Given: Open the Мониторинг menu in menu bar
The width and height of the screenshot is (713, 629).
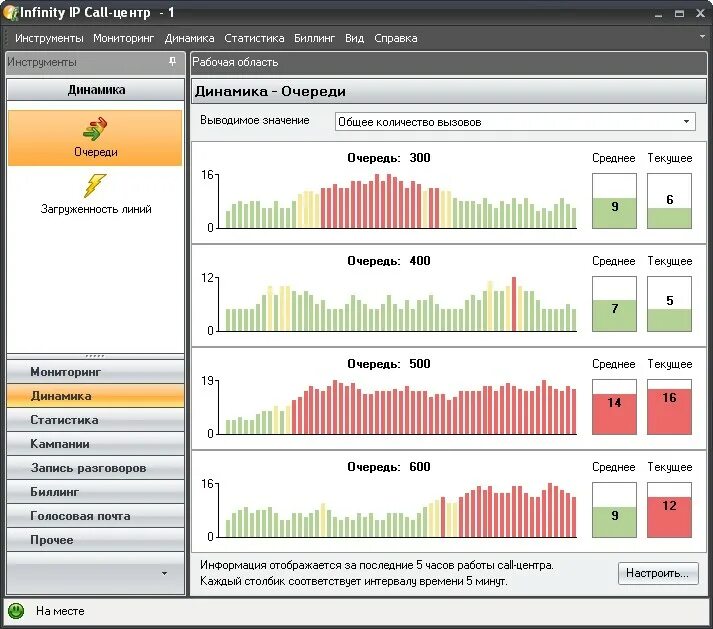Looking at the screenshot, I should pos(124,38).
